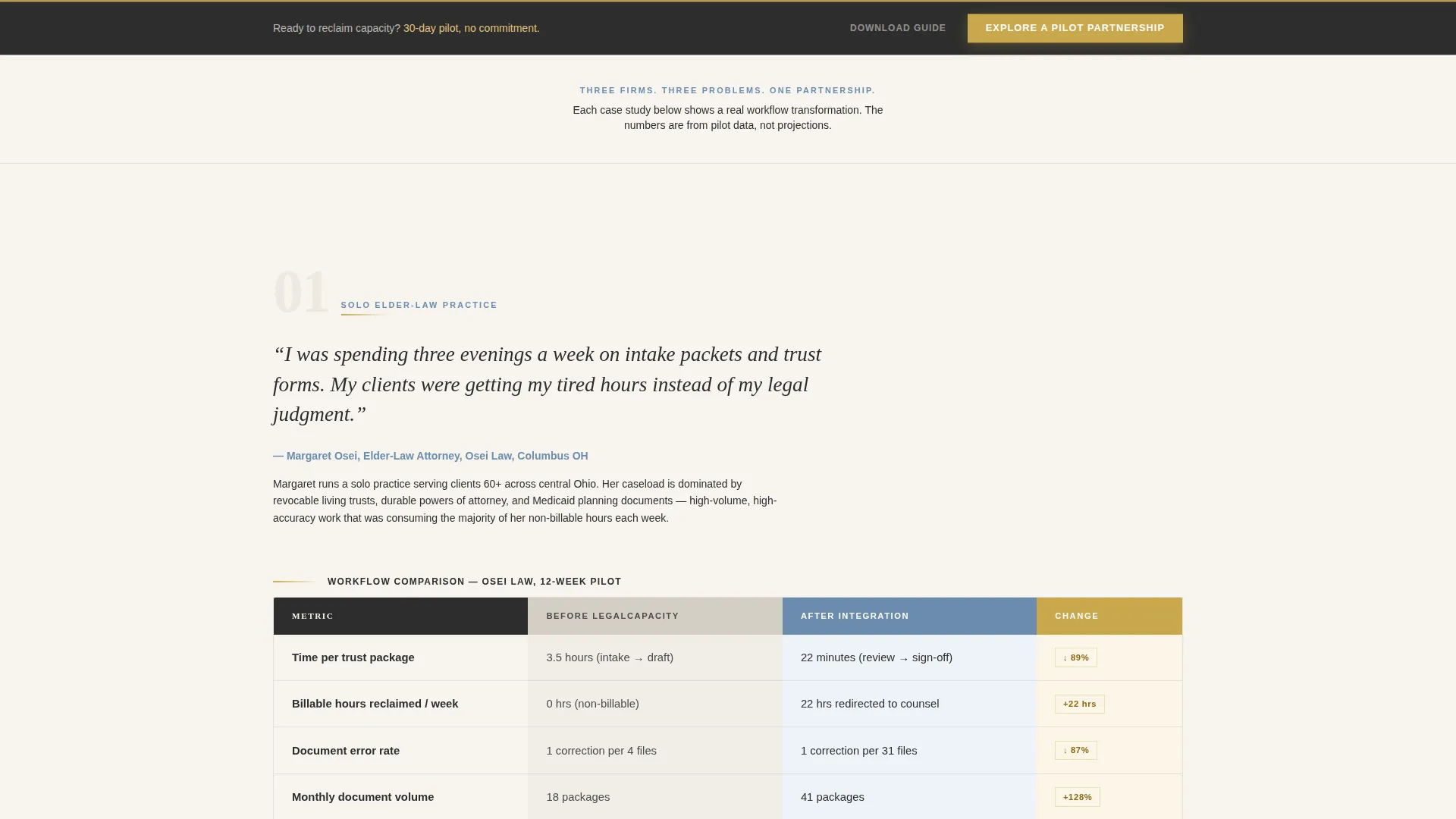Click the '0 hrs (non-billable)' cell
Image resolution: width=1456 pixels, height=819 pixels.
tap(654, 704)
